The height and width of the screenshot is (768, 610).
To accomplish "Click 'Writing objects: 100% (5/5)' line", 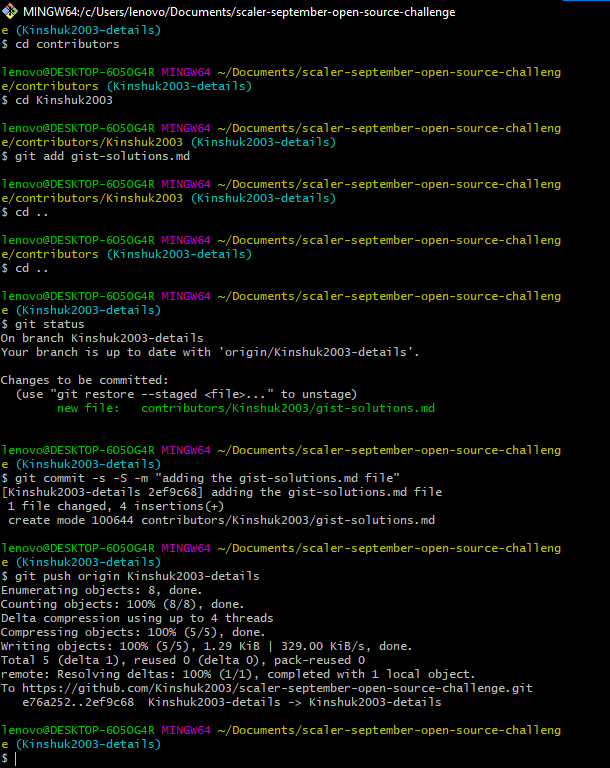I will 207,646.
